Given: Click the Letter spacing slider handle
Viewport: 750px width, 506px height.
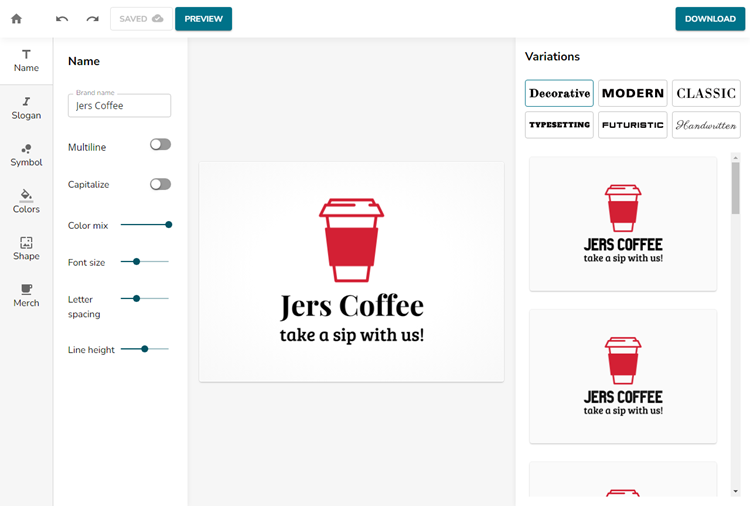Looking at the screenshot, I should coord(136,298).
